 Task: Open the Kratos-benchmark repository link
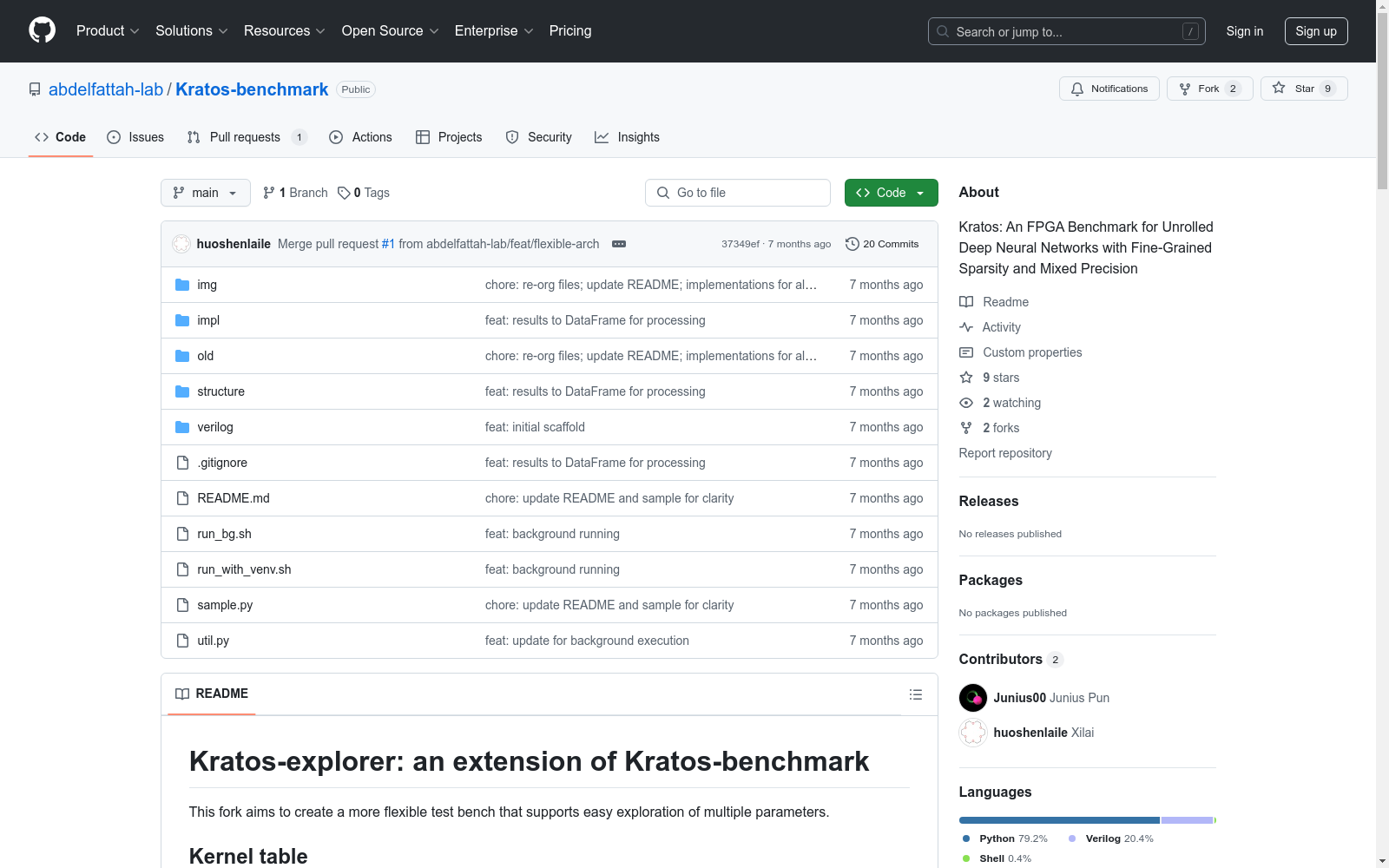[x=252, y=89]
